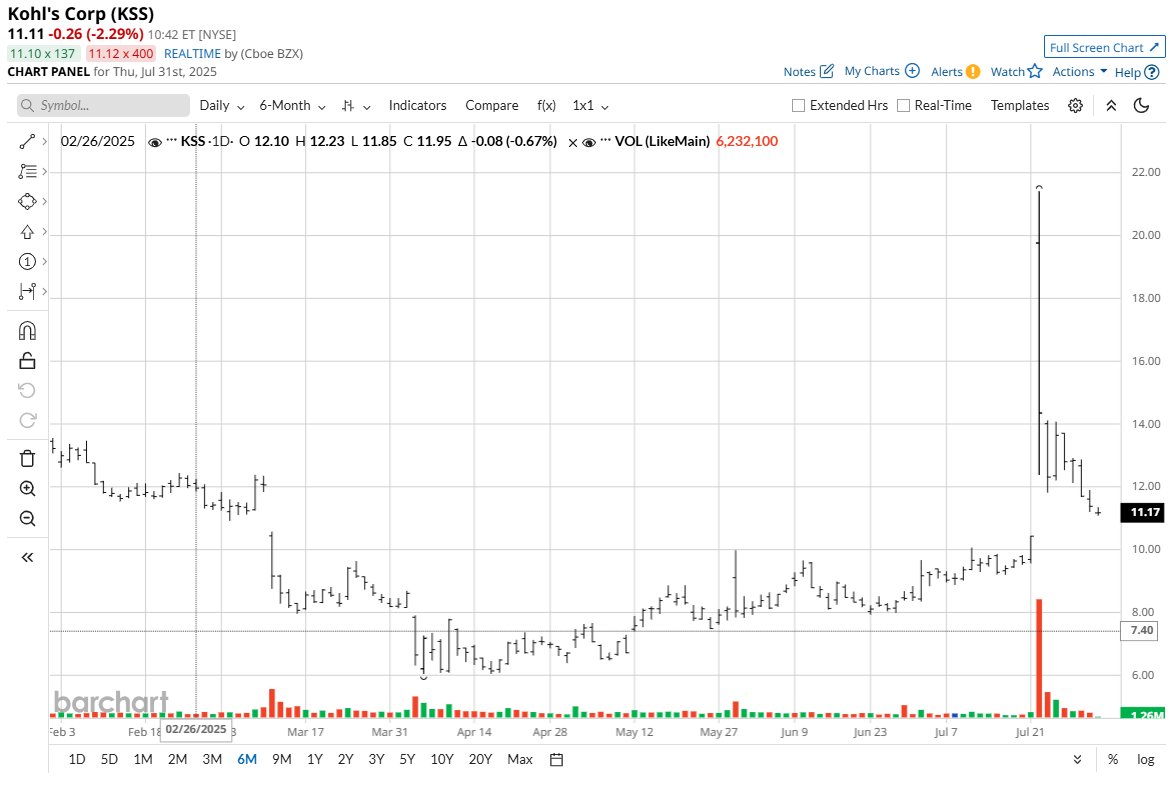Open chart settings gear

(1075, 106)
